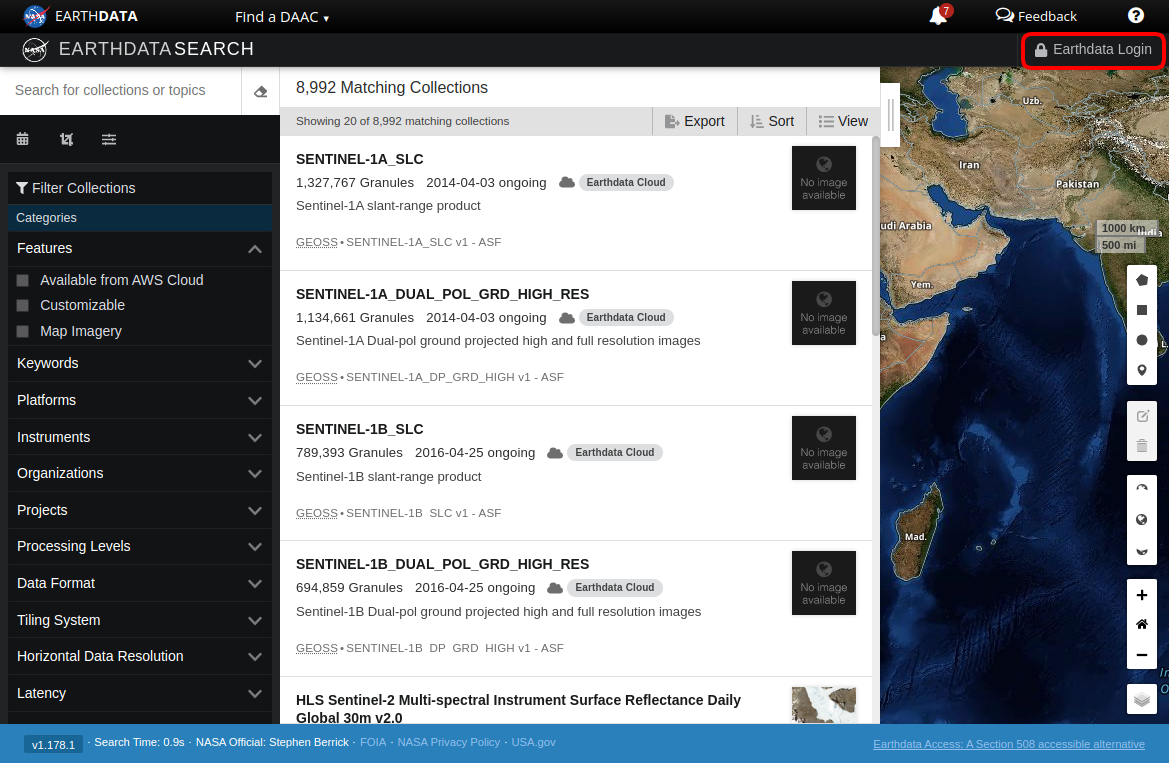Viewport: 1169px width, 763px height.
Task: Open the SENTINEL-1A_SLC collection
Action: pyautogui.click(x=359, y=159)
